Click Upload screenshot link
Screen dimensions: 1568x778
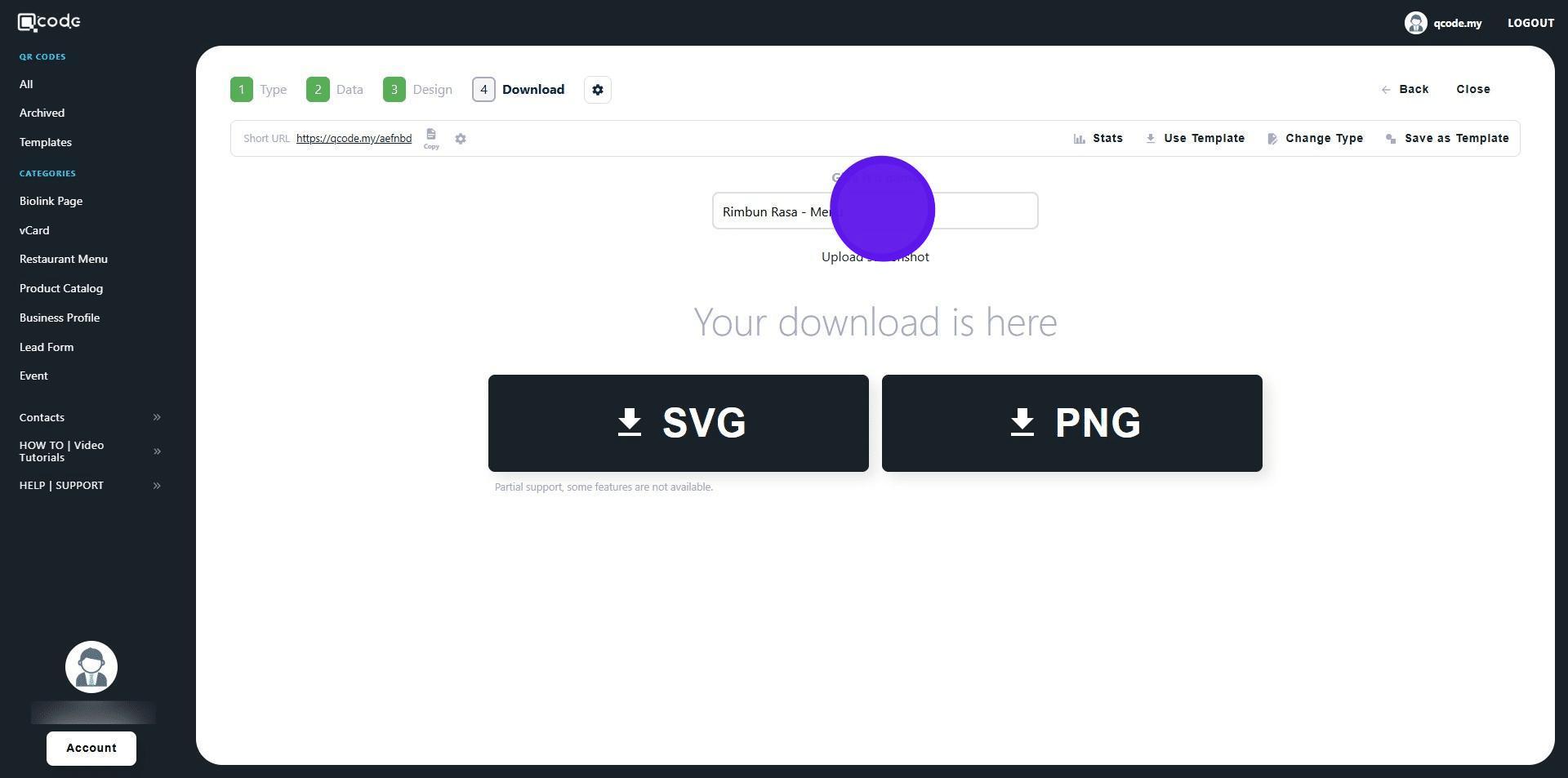pos(875,257)
